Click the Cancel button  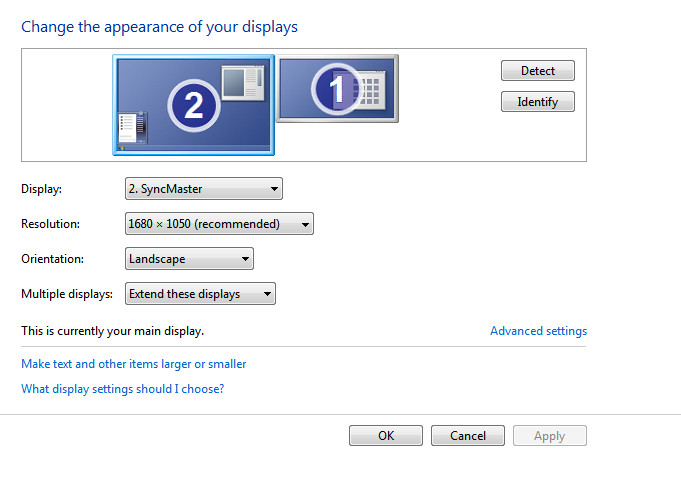click(468, 436)
